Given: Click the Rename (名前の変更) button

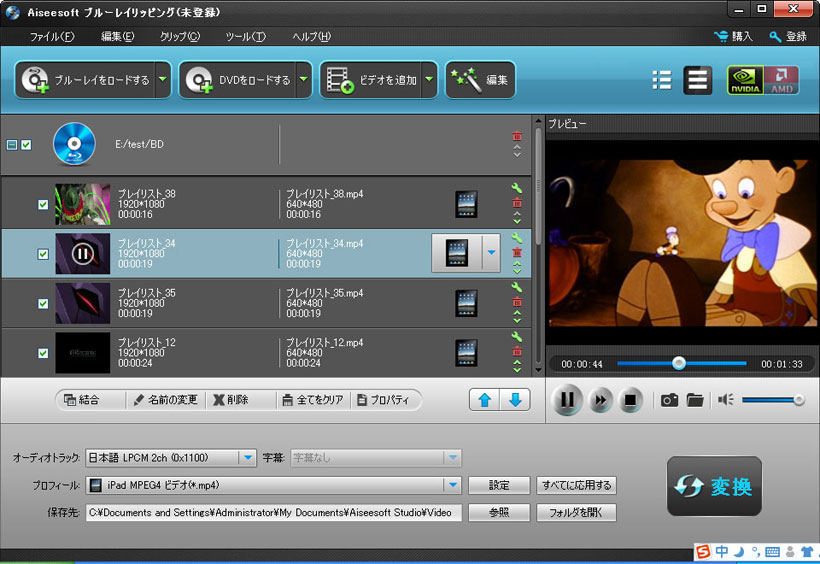Looking at the screenshot, I should (x=166, y=400).
